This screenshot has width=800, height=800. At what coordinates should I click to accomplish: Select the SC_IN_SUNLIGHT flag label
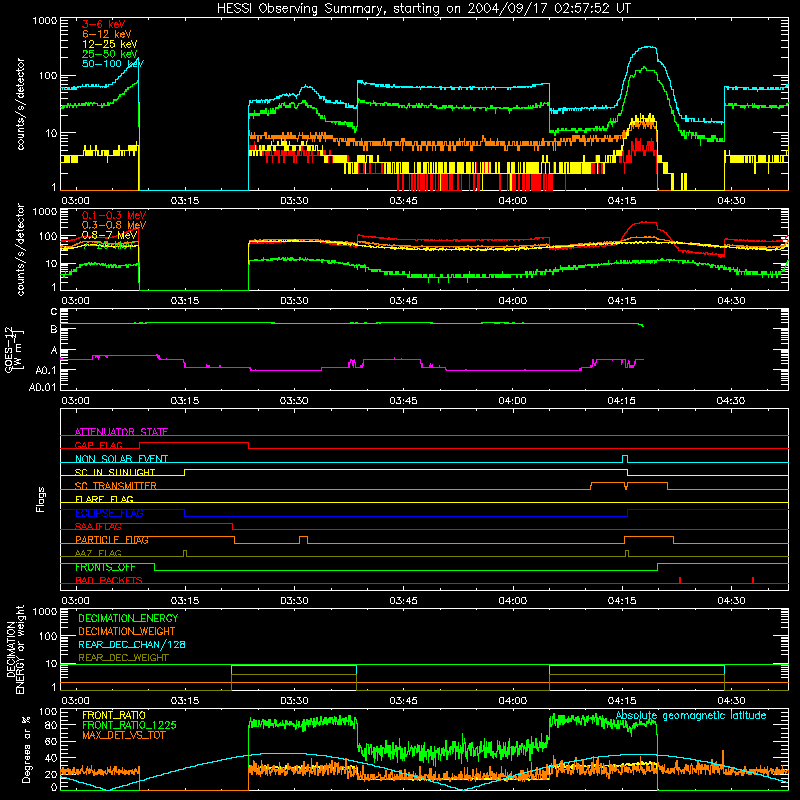coord(115,472)
